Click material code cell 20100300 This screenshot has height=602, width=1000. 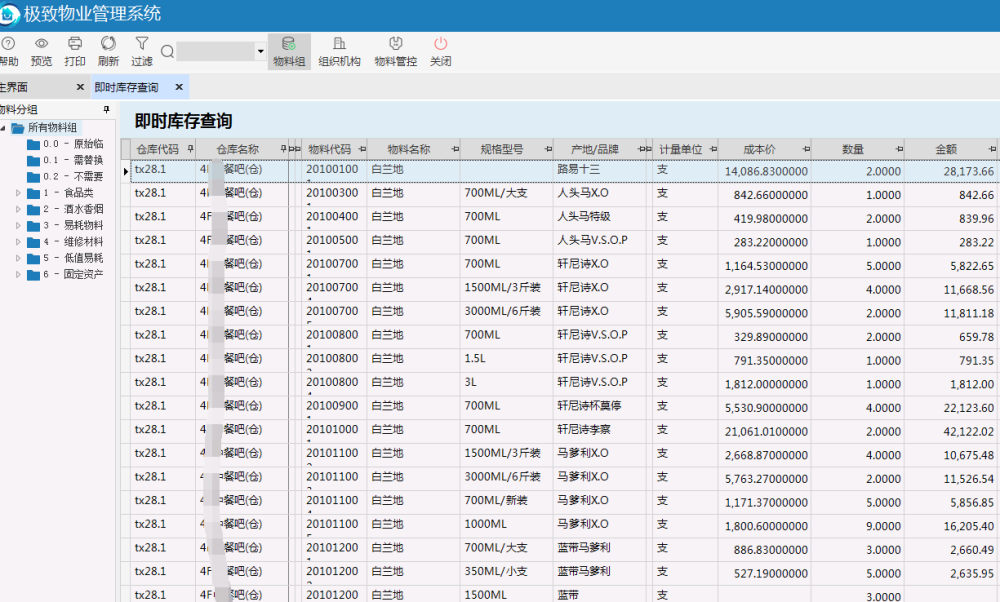coord(332,193)
